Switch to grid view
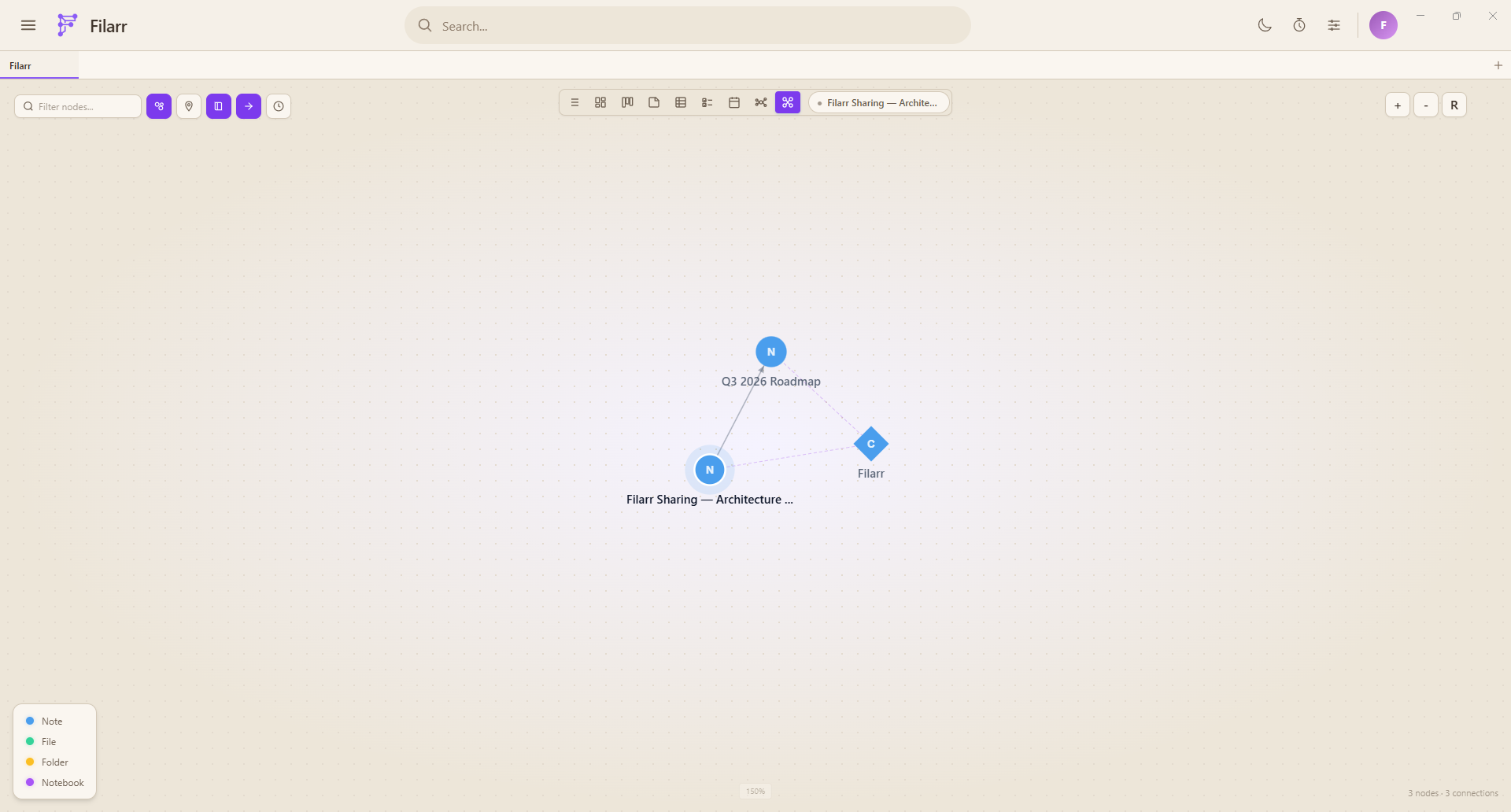1511x812 pixels. pos(600,102)
